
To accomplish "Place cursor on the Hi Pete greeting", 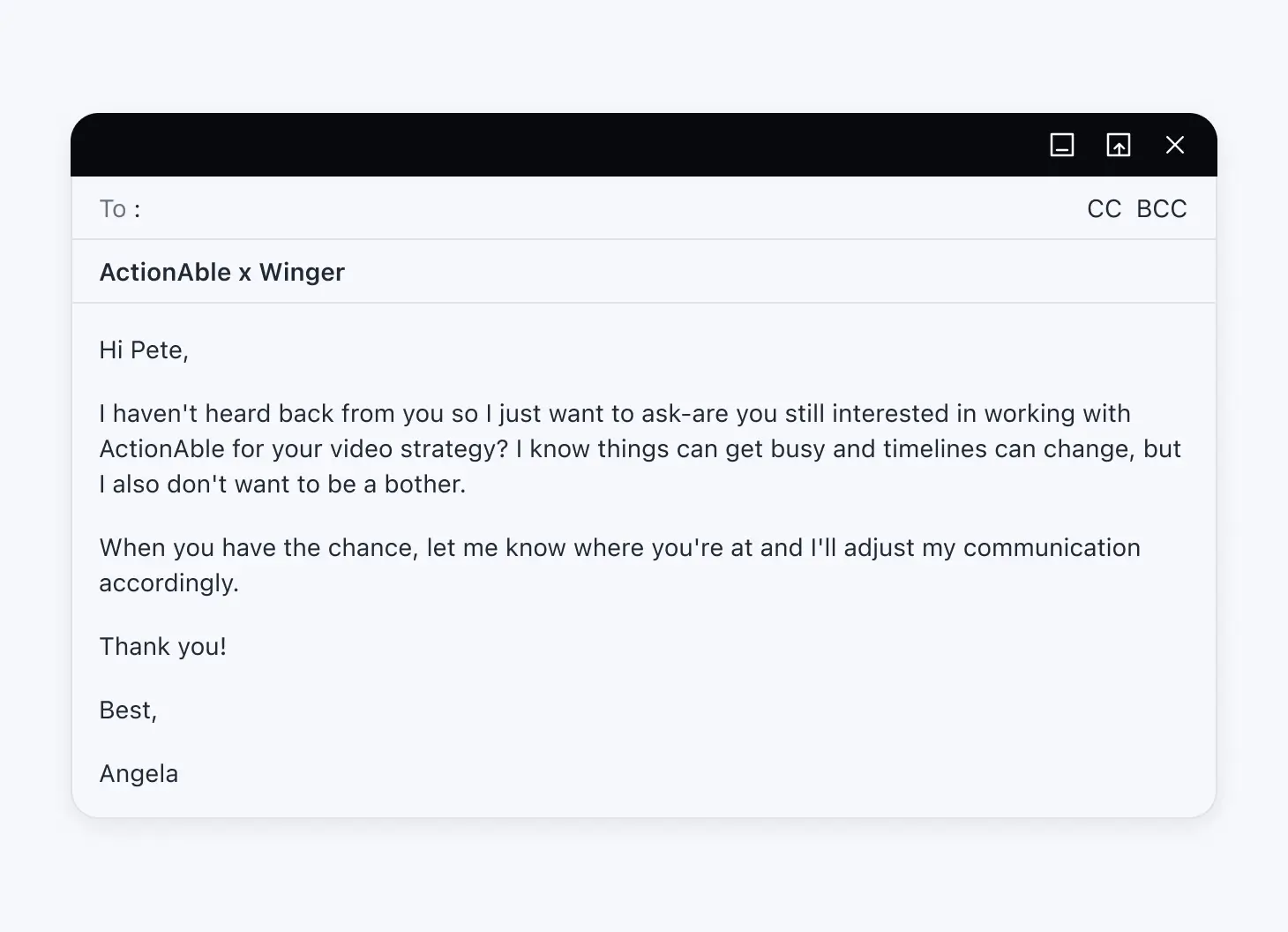I will click(x=144, y=350).
